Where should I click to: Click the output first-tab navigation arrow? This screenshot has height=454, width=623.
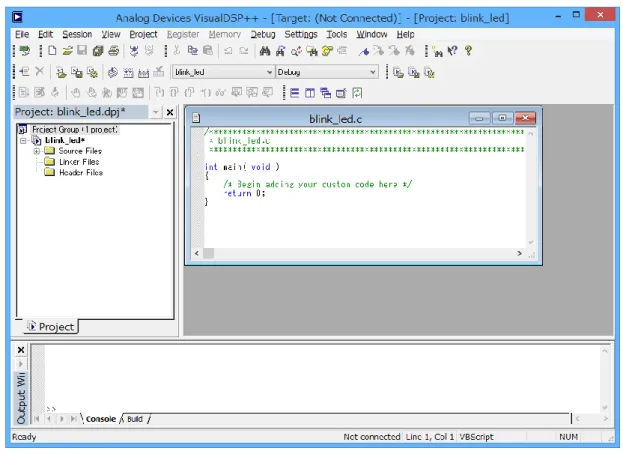pos(37,419)
